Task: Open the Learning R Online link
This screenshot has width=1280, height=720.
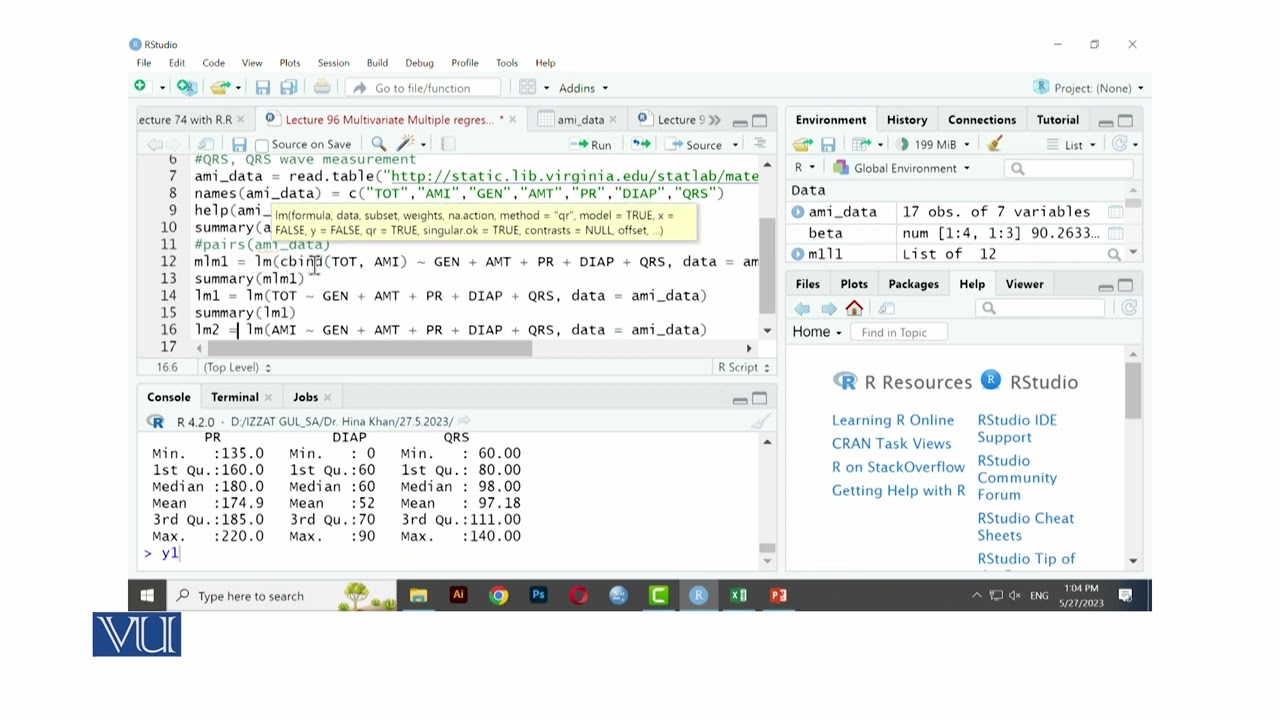Action: (893, 420)
